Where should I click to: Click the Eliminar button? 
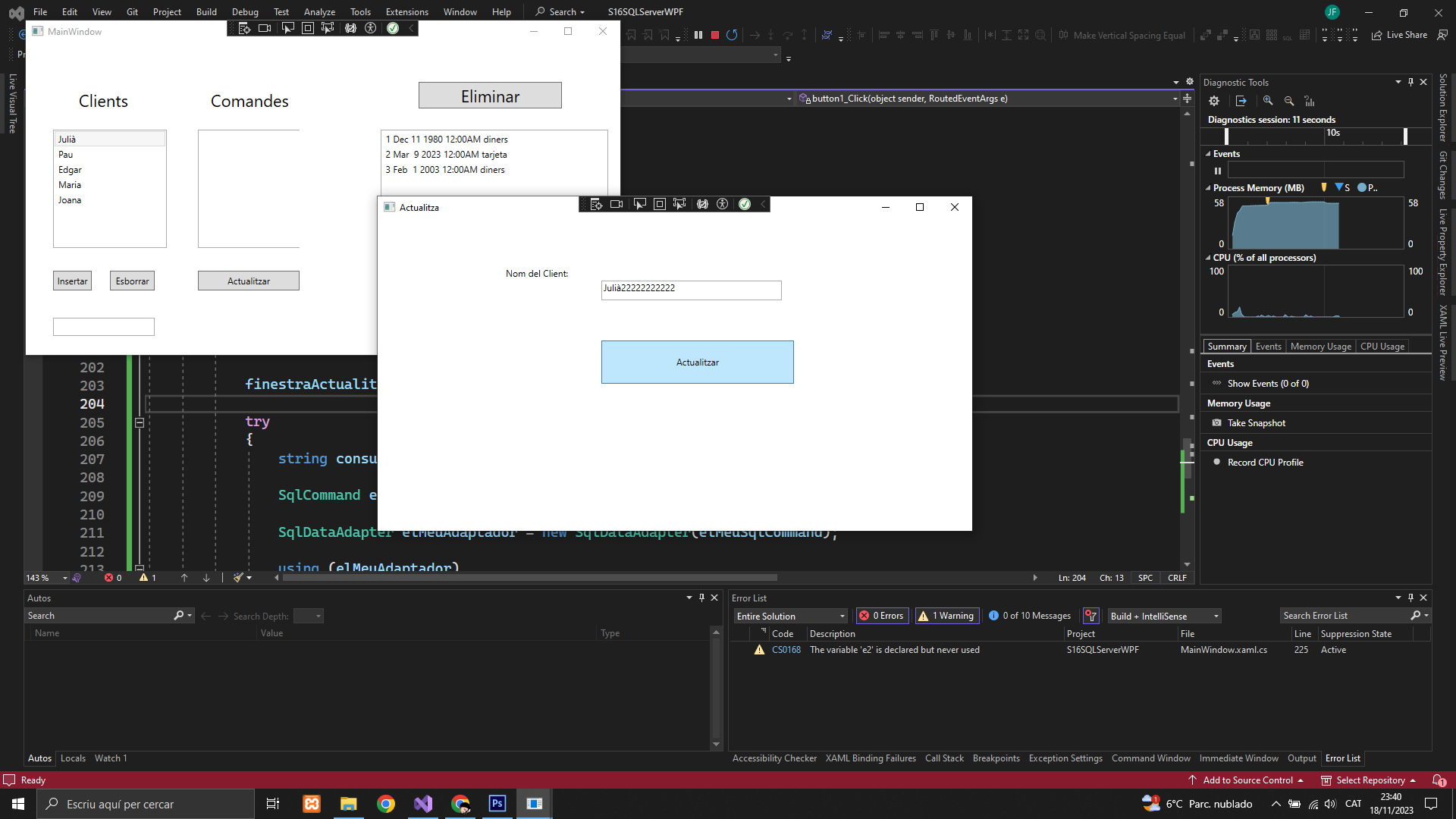click(x=490, y=96)
